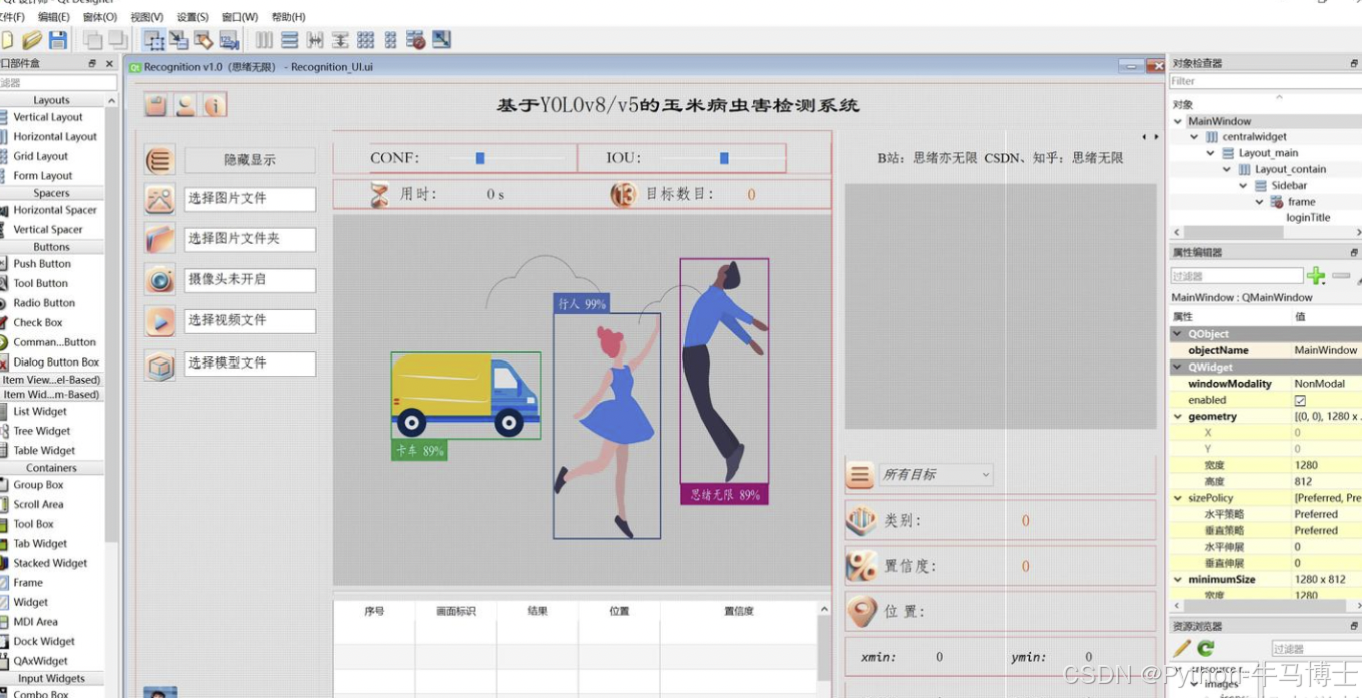
Task: Save the form with floppy disk icon
Action: (58, 40)
